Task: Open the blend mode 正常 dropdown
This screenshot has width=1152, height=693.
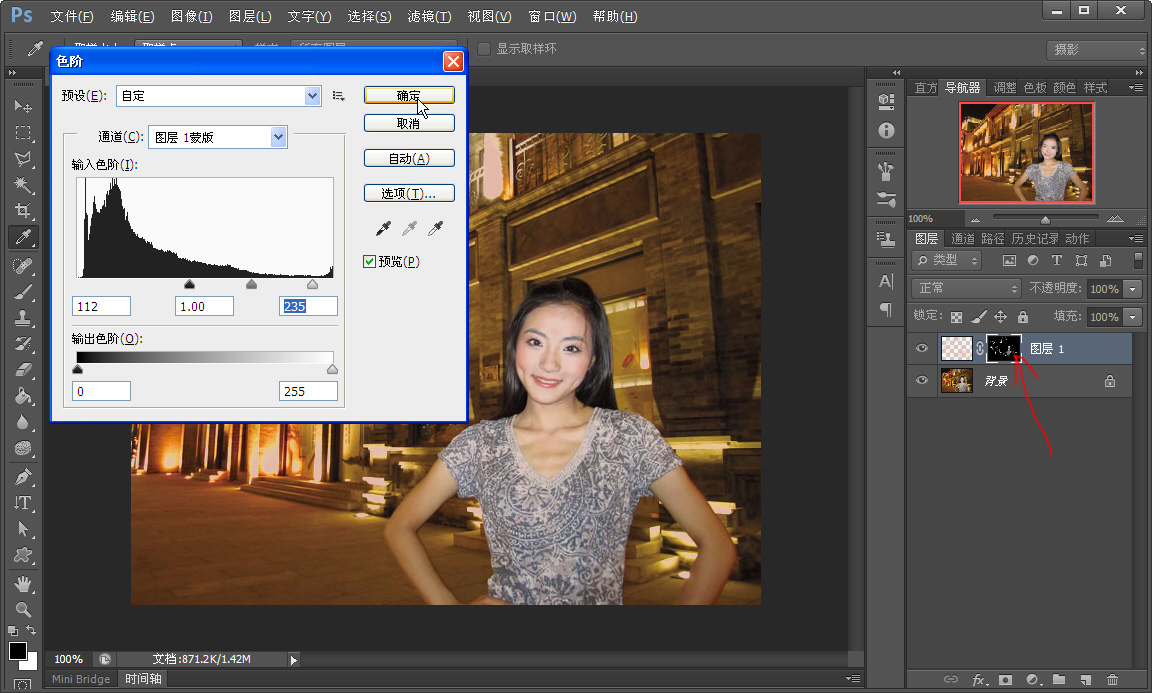Action: (x=967, y=288)
